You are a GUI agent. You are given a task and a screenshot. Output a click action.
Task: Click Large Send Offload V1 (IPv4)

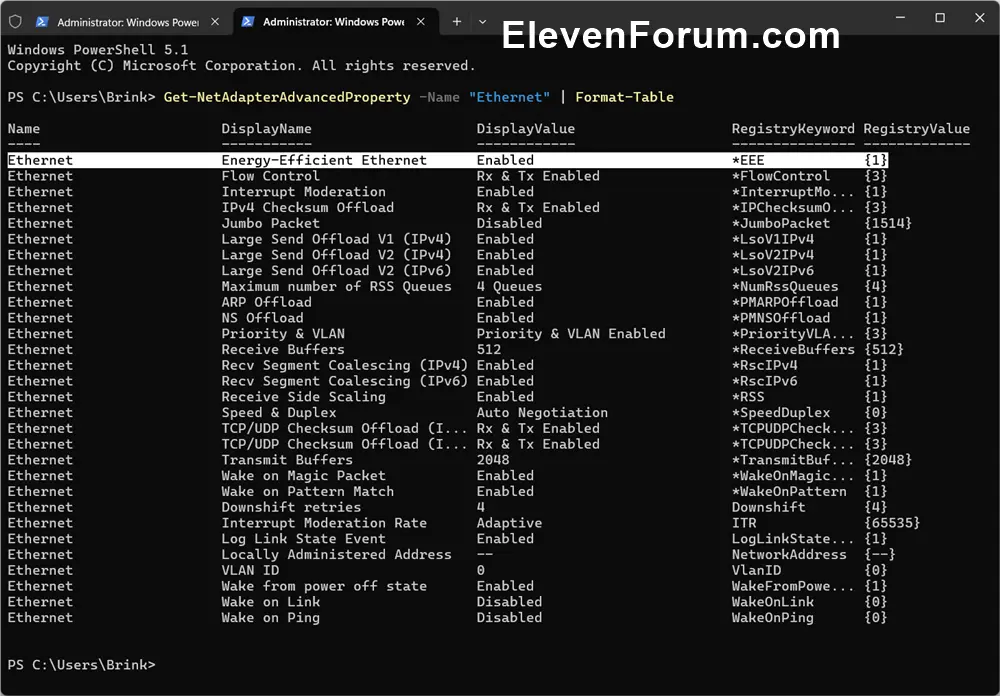click(x=336, y=239)
